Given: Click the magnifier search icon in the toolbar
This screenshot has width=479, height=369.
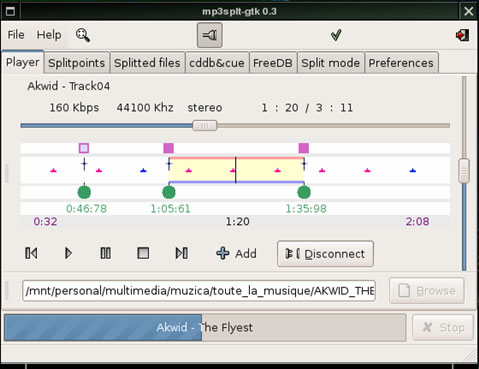Looking at the screenshot, I should (x=83, y=35).
